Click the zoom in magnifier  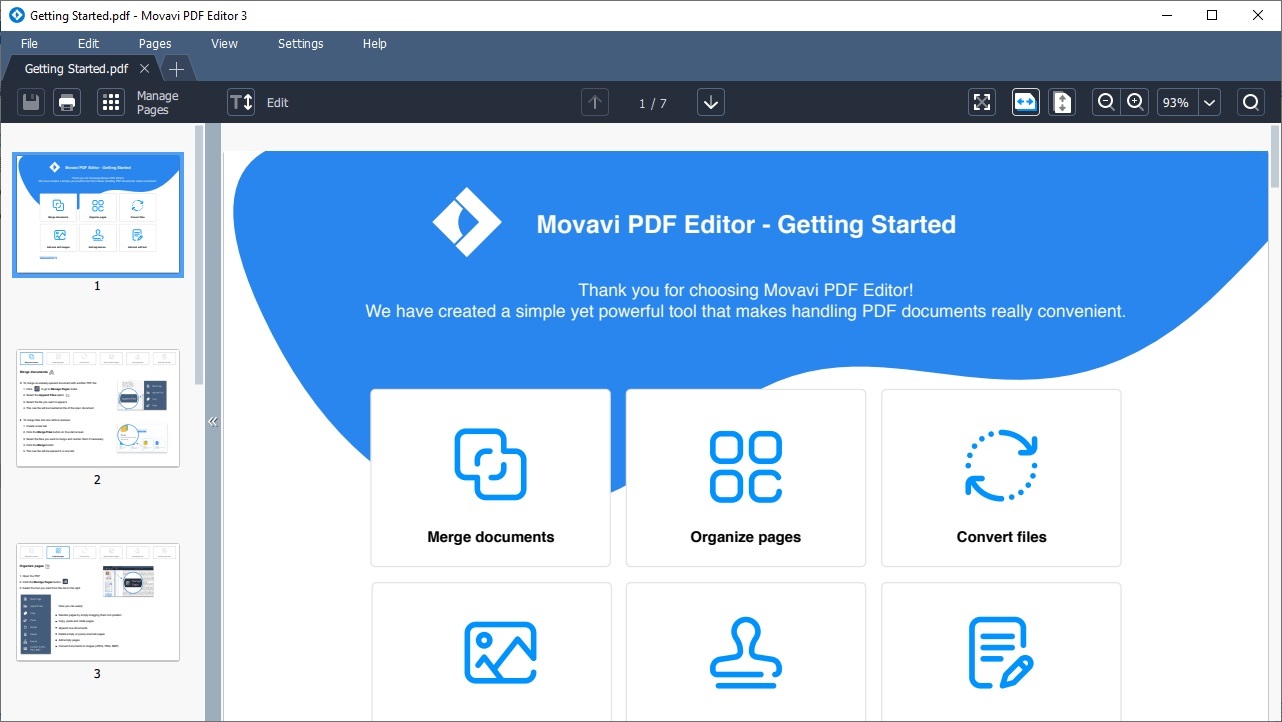point(1135,102)
